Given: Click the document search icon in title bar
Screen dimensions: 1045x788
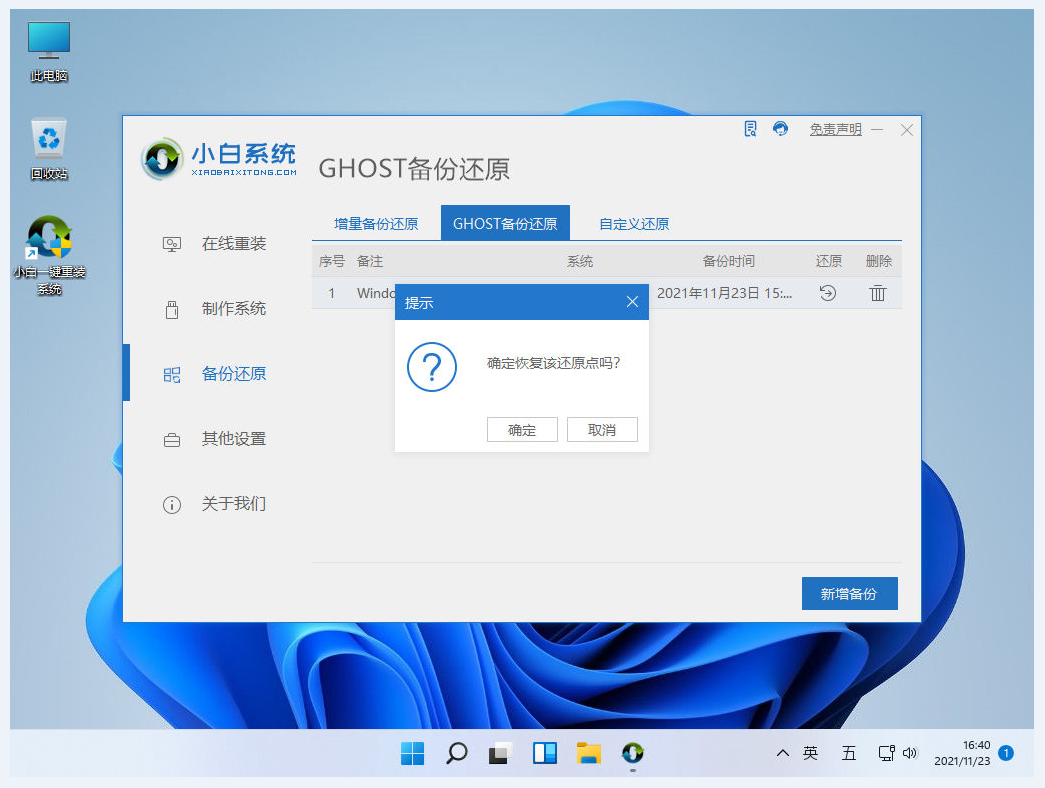Looking at the screenshot, I should [x=751, y=129].
